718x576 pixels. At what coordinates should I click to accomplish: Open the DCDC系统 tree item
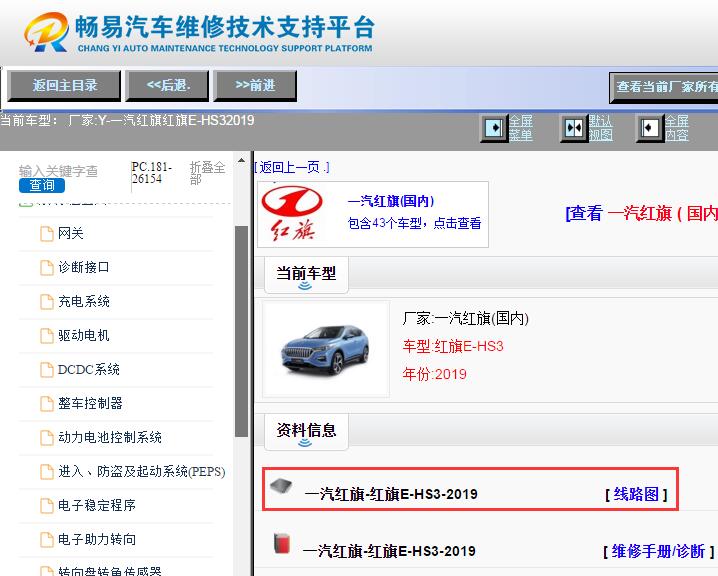(89, 370)
